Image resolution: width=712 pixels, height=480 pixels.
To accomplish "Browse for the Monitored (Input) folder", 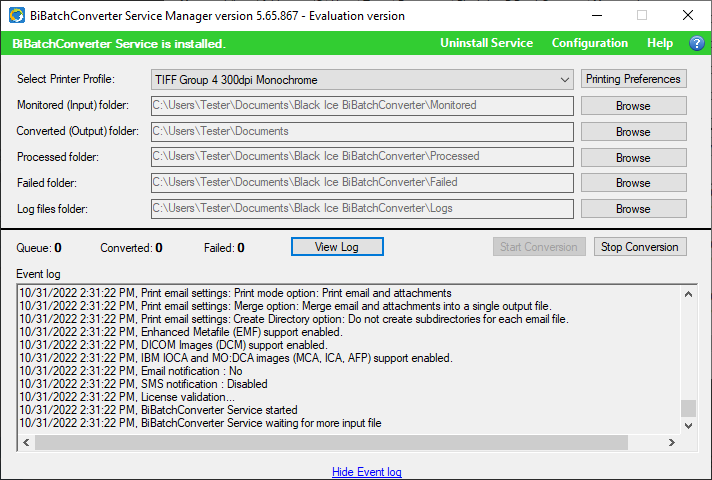I will click(633, 106).
